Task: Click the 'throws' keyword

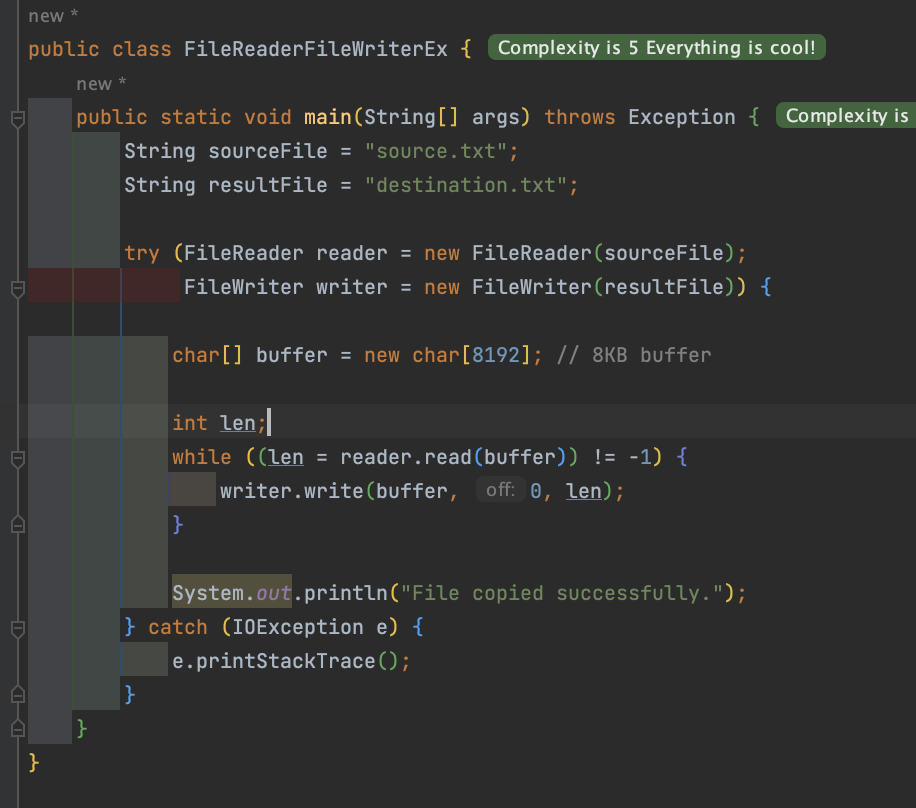Action: tap(580, 117)
